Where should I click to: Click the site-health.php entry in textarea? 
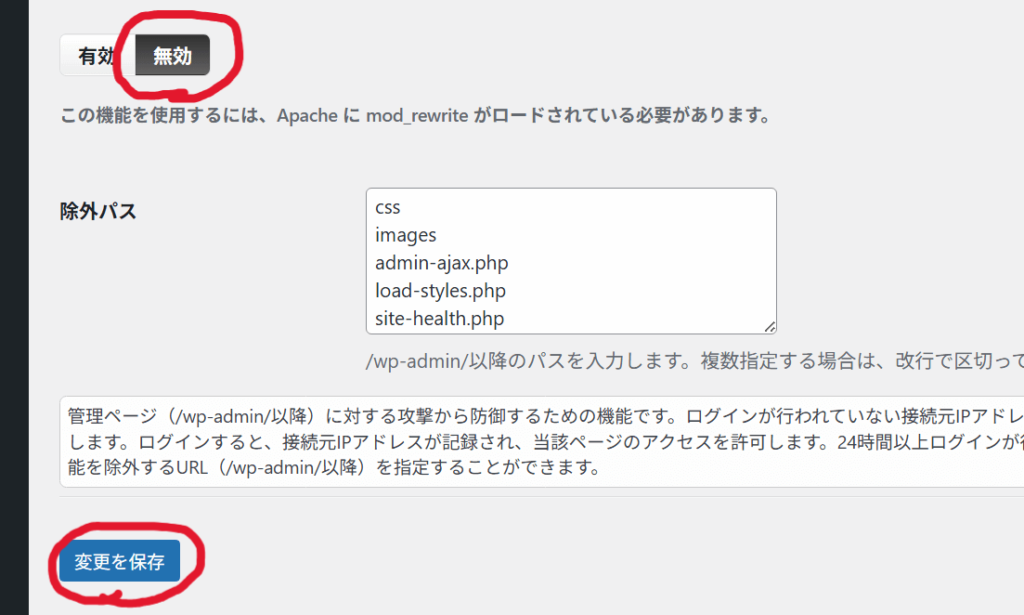pos(439,319)
